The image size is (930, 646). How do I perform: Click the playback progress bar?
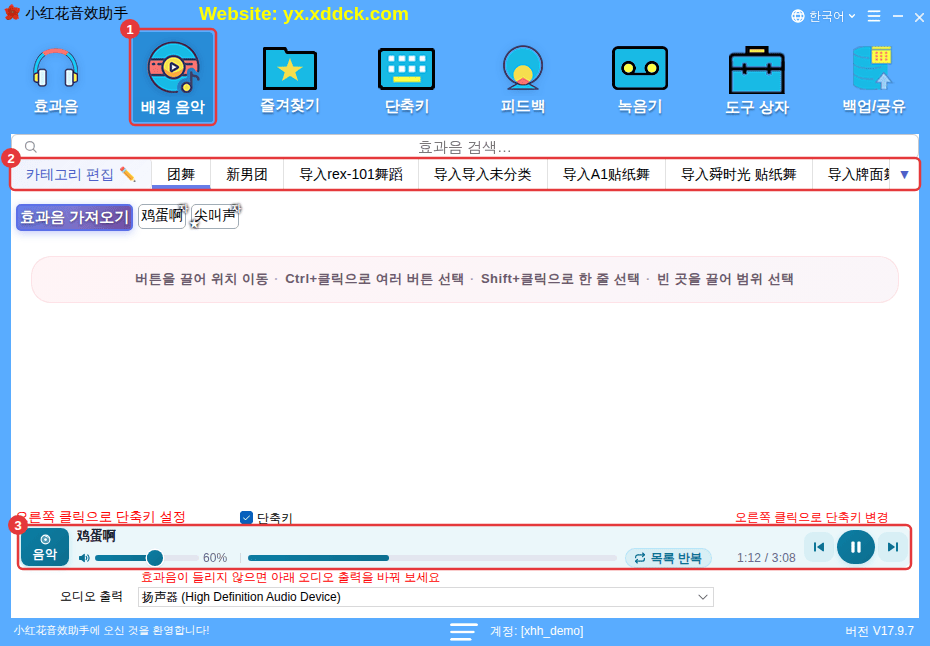click(432, 558)
